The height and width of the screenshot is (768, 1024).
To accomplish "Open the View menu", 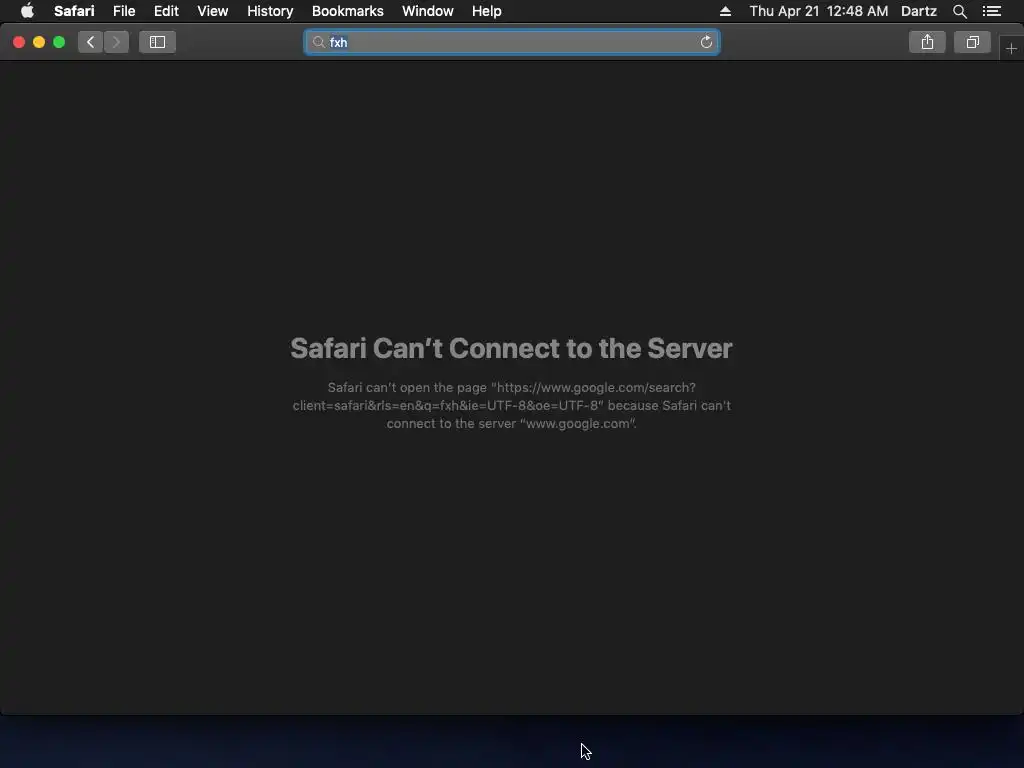I will pos(212,11).
